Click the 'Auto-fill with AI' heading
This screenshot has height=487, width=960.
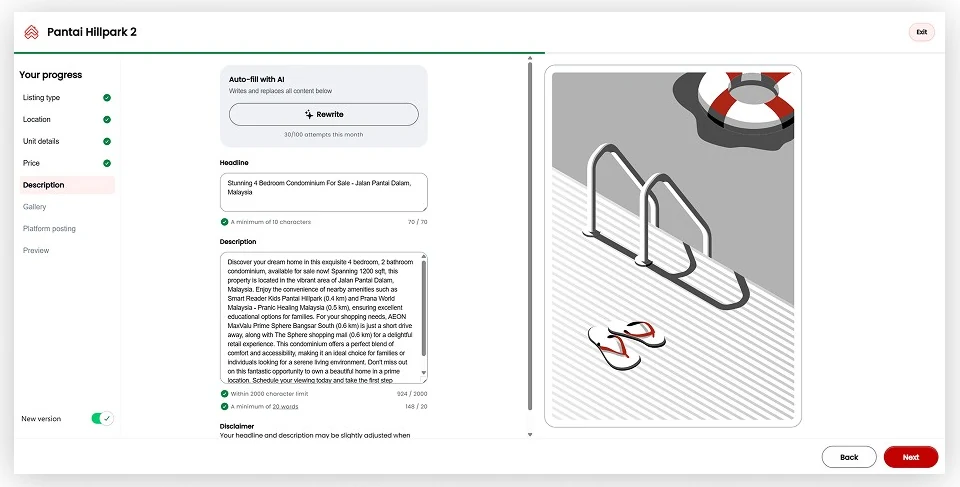[257, 79]
